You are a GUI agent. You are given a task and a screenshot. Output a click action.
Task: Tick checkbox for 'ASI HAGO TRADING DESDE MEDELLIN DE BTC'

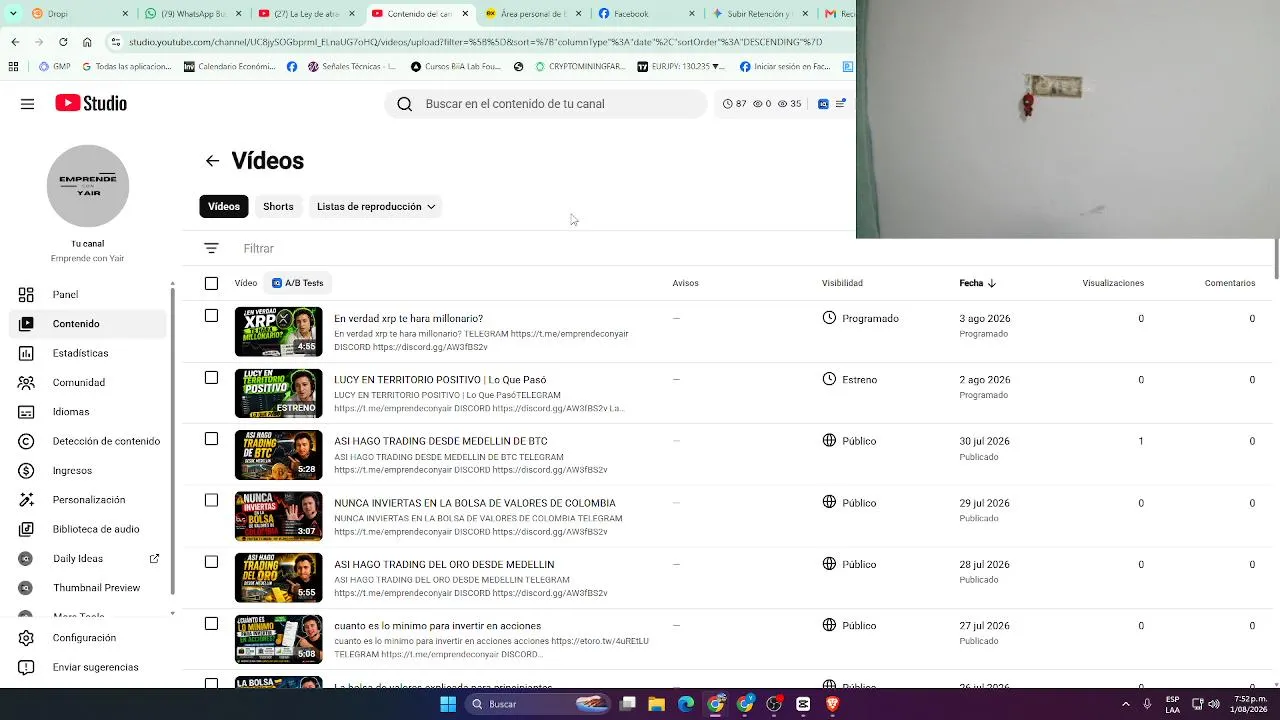211,439
